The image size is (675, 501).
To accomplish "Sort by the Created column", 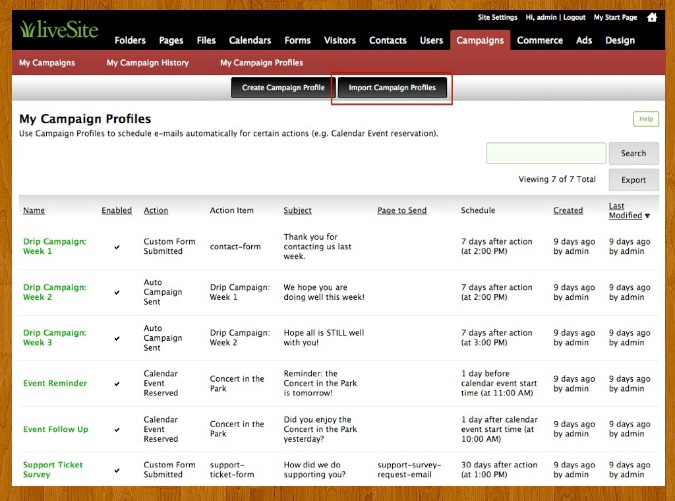I will click(568, 210).
